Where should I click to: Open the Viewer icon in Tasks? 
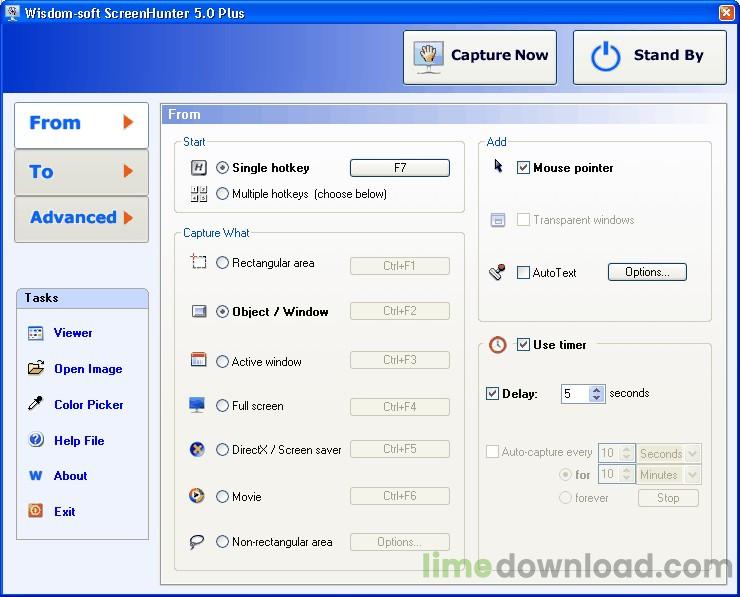[36, 333]
